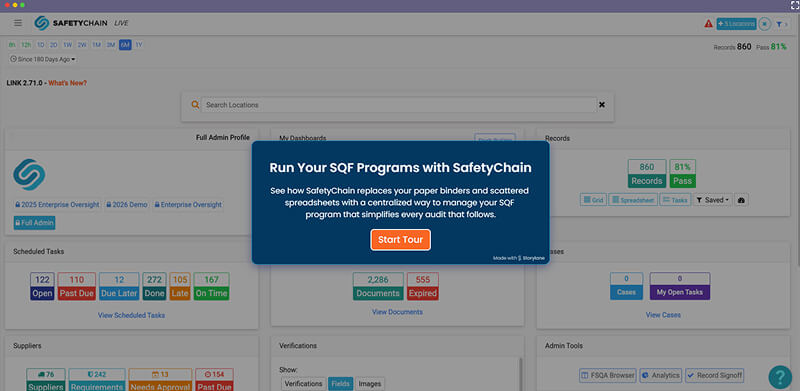
Task: Show Images in Verifications panel
Action: click(370, 383)
